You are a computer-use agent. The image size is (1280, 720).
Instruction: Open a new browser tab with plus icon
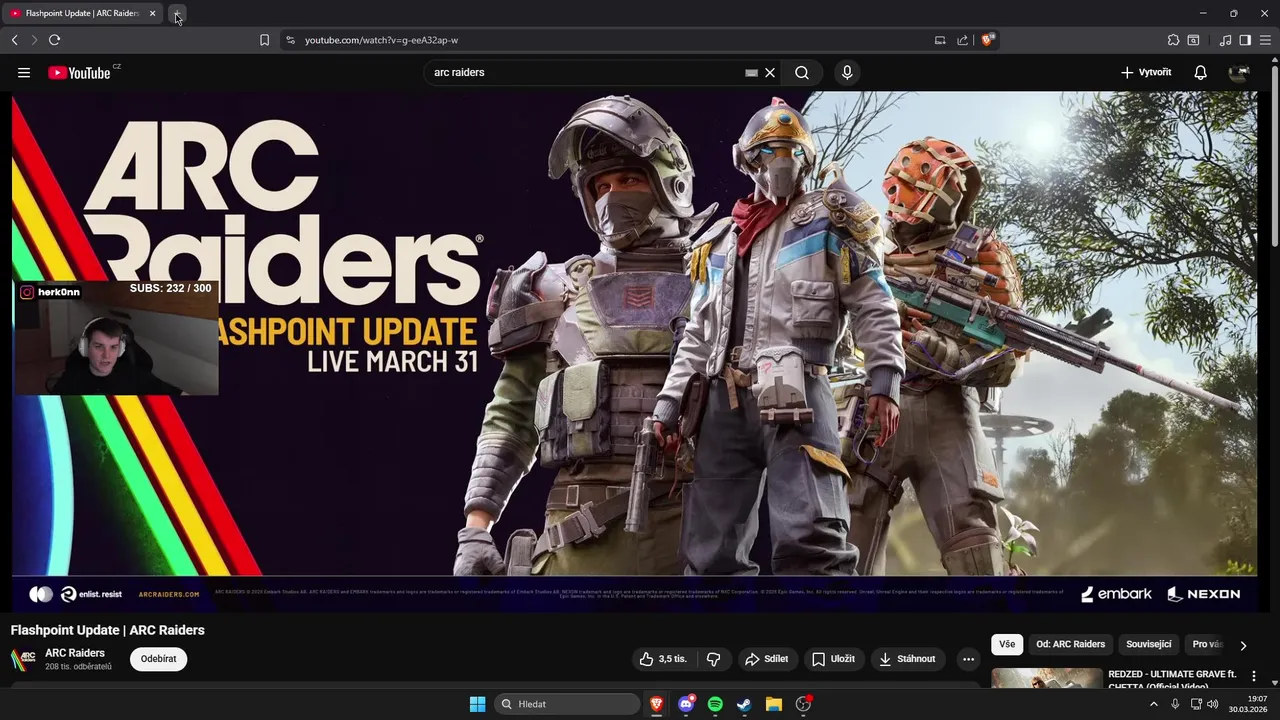(177, 14)
